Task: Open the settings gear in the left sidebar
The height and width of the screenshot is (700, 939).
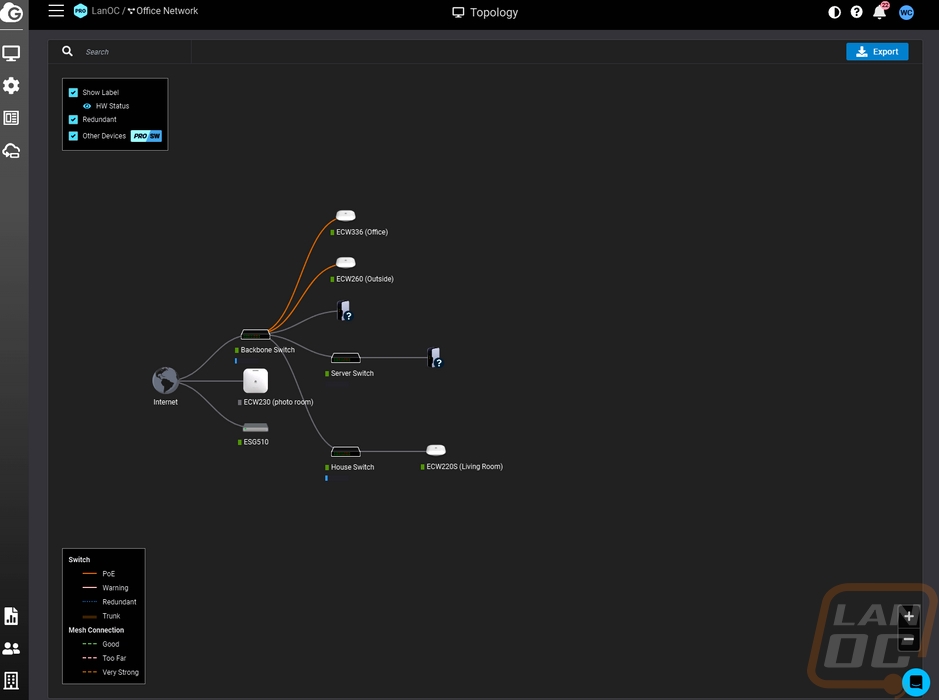Action: tap(11, 86)
